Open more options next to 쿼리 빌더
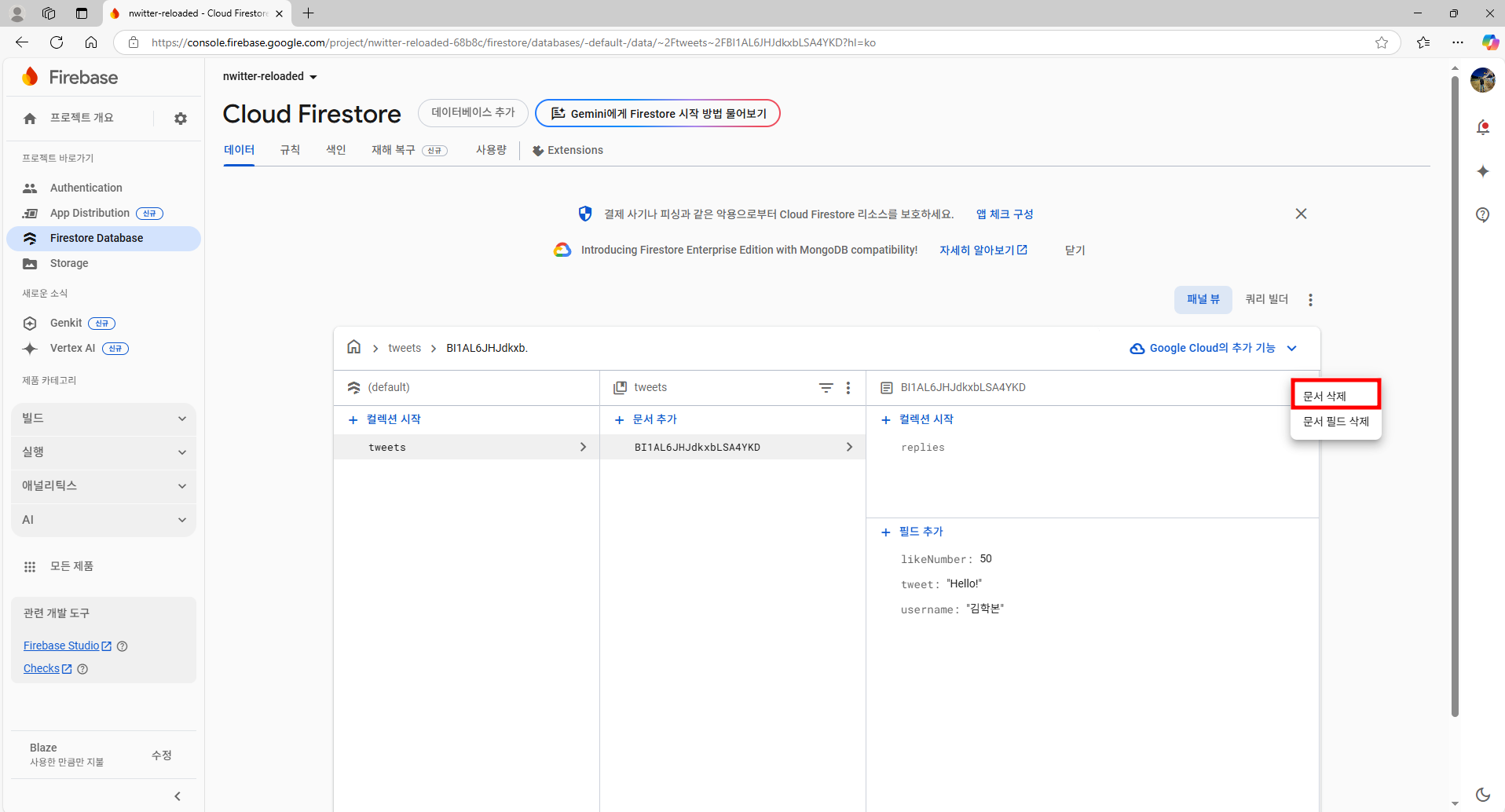The image size is (1505, 812). (1310, 300)
